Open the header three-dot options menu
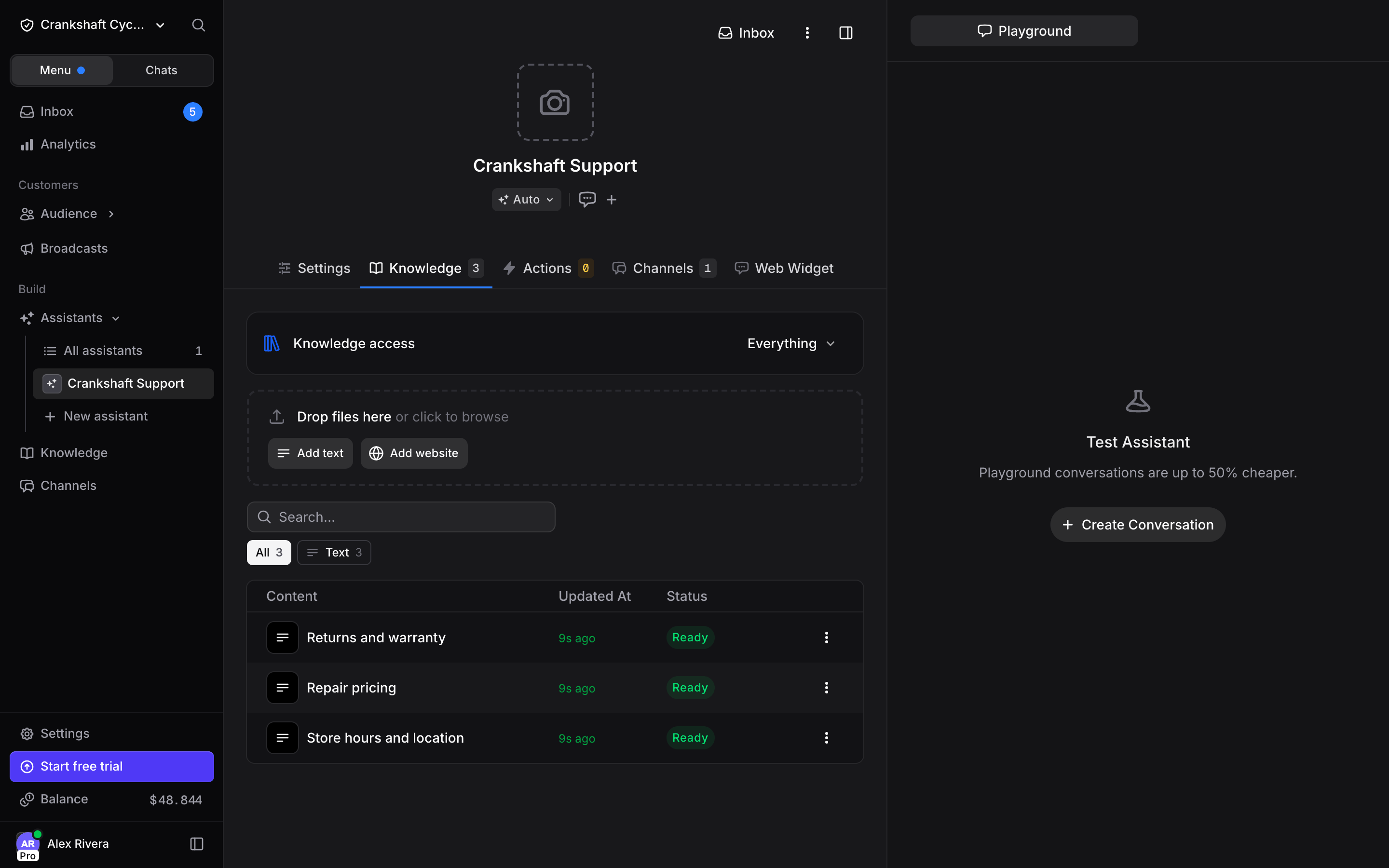1389x868 pixels. (x=807, y=33)
